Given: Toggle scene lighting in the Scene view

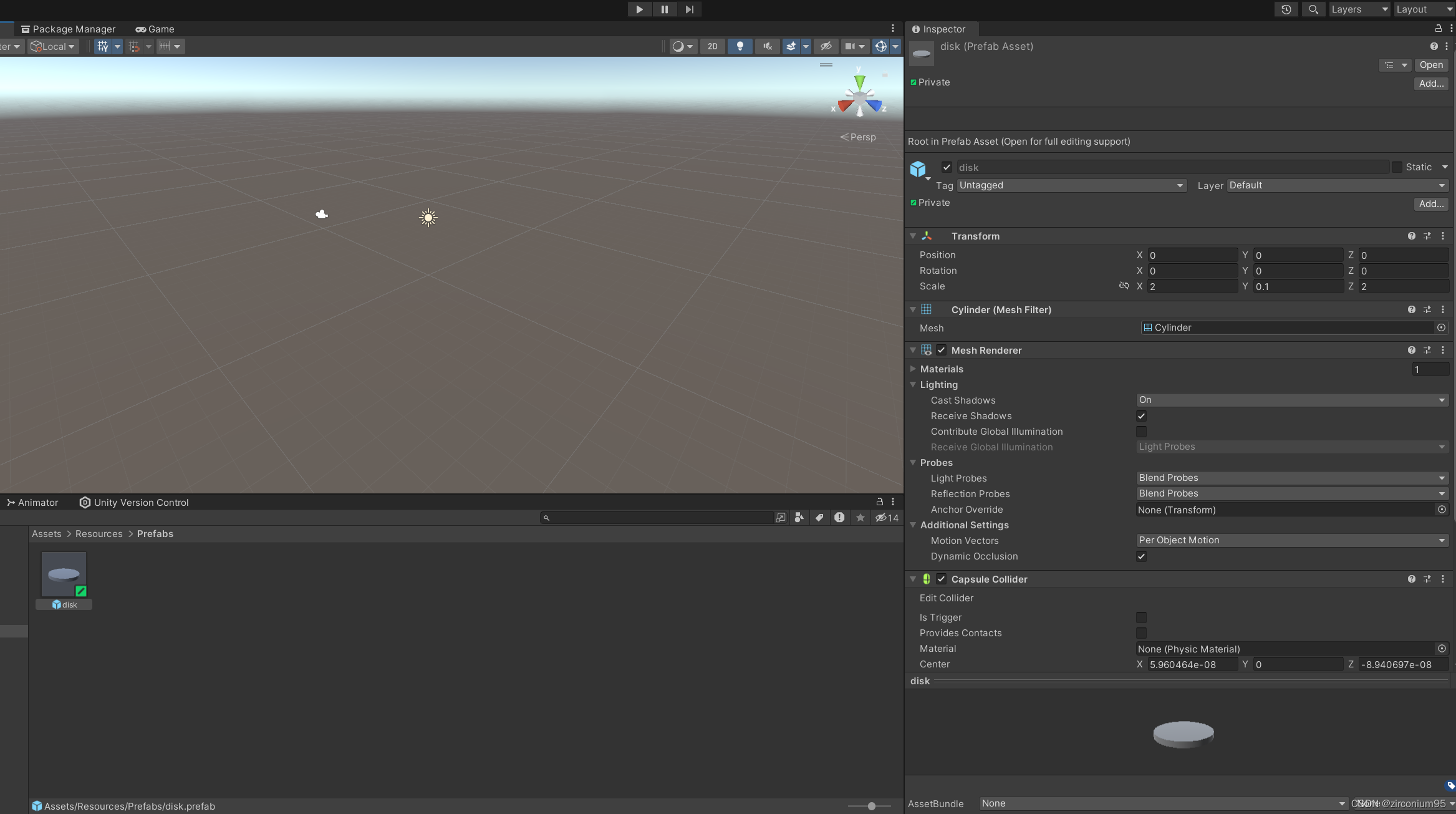Looking at the screenshot, I should [740, 46].
